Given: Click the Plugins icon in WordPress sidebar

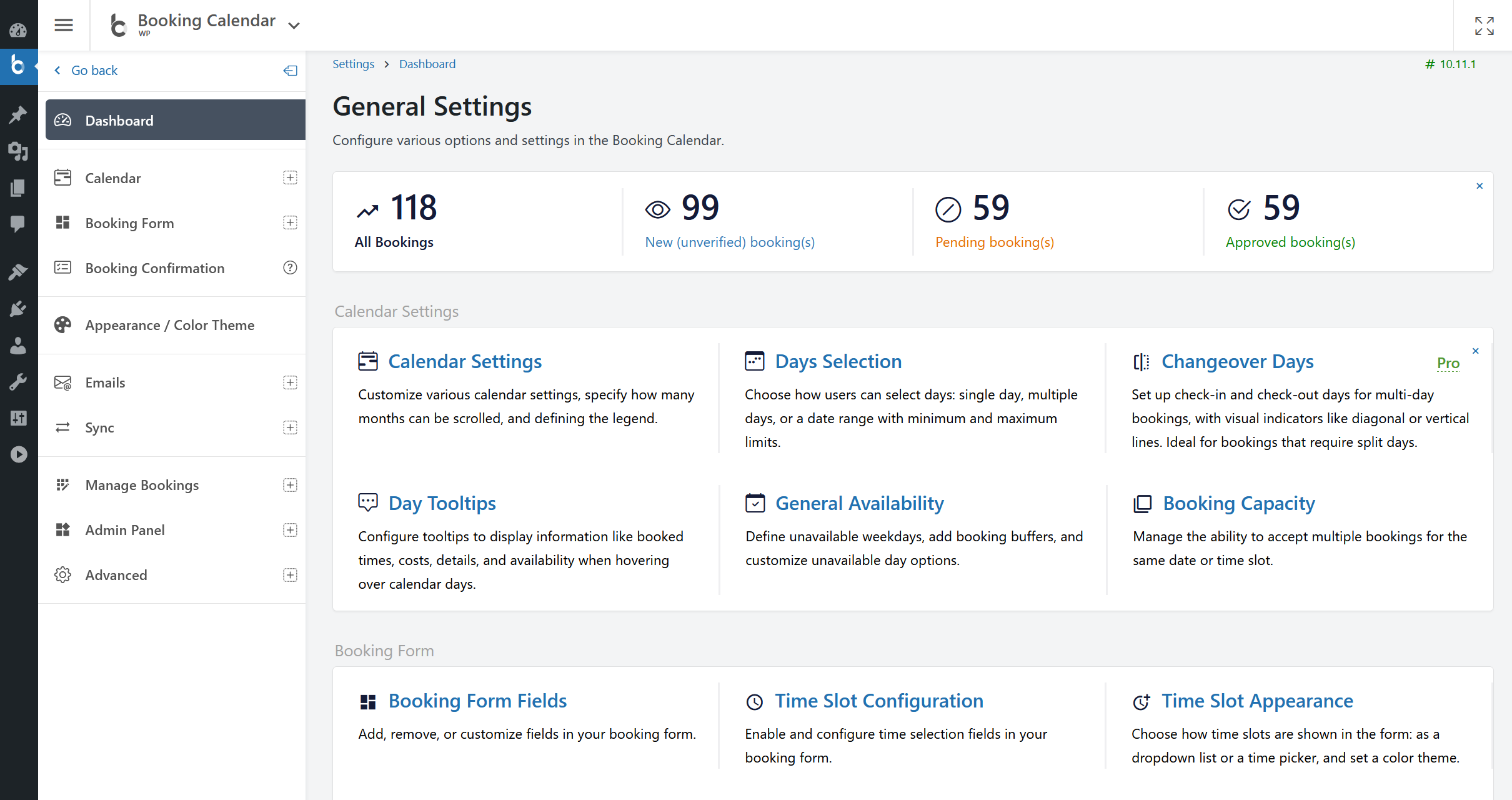Looking at the screenshot, I should tap(18, 308).
